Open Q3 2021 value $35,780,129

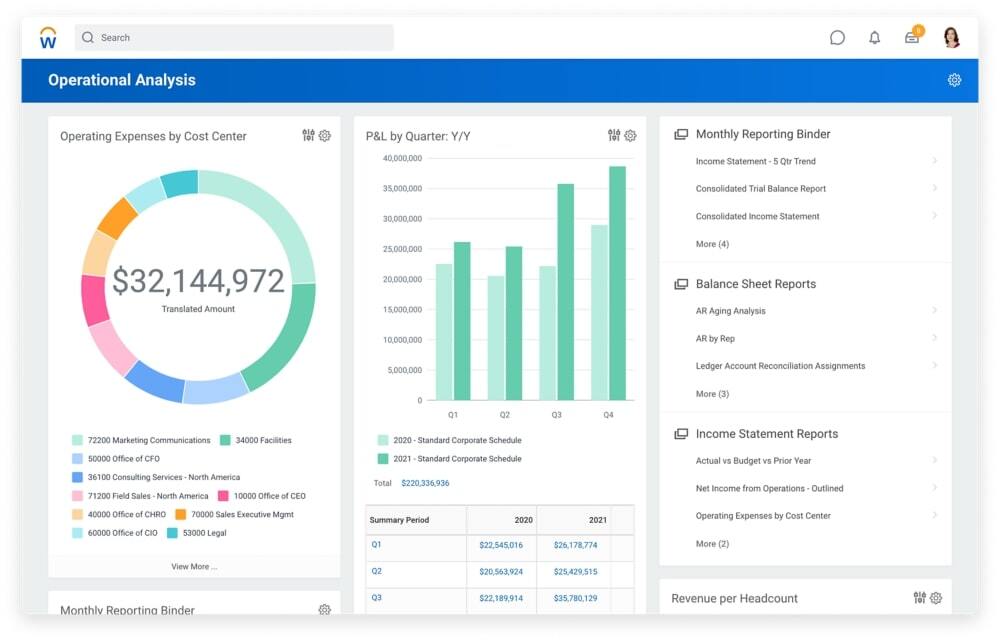(575, 599)
